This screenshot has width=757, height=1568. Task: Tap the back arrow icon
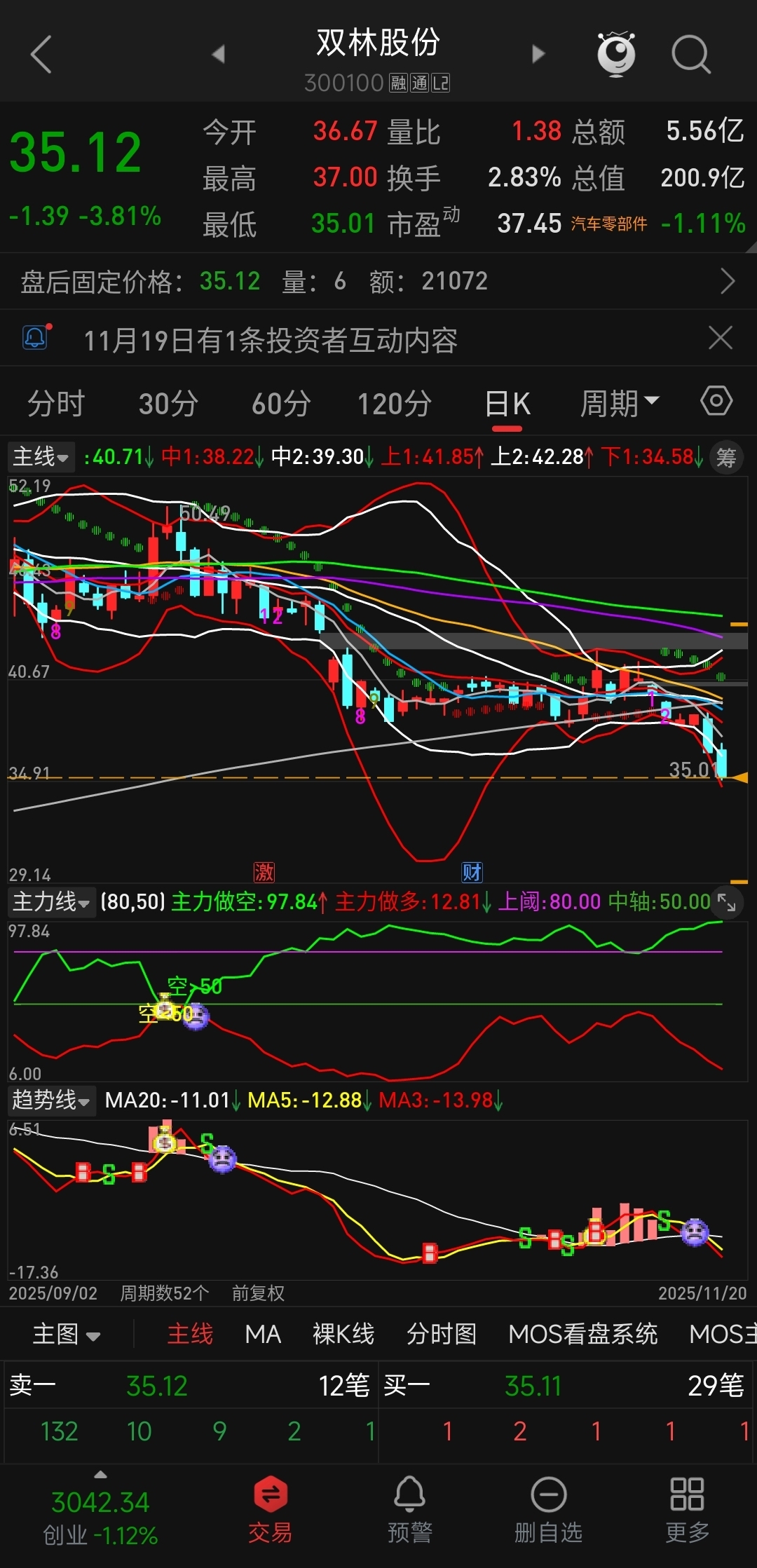coord(41,54)
